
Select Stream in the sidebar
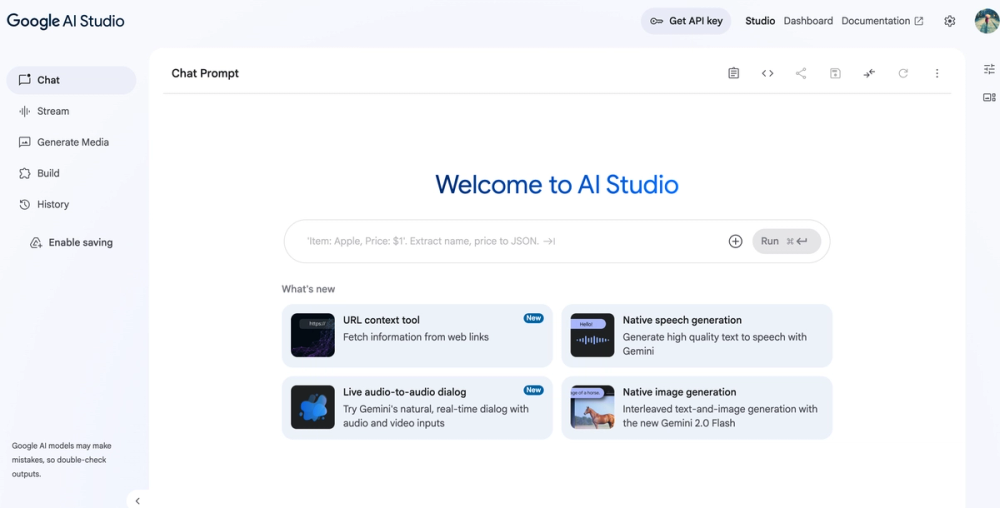(x=71, y=112)
